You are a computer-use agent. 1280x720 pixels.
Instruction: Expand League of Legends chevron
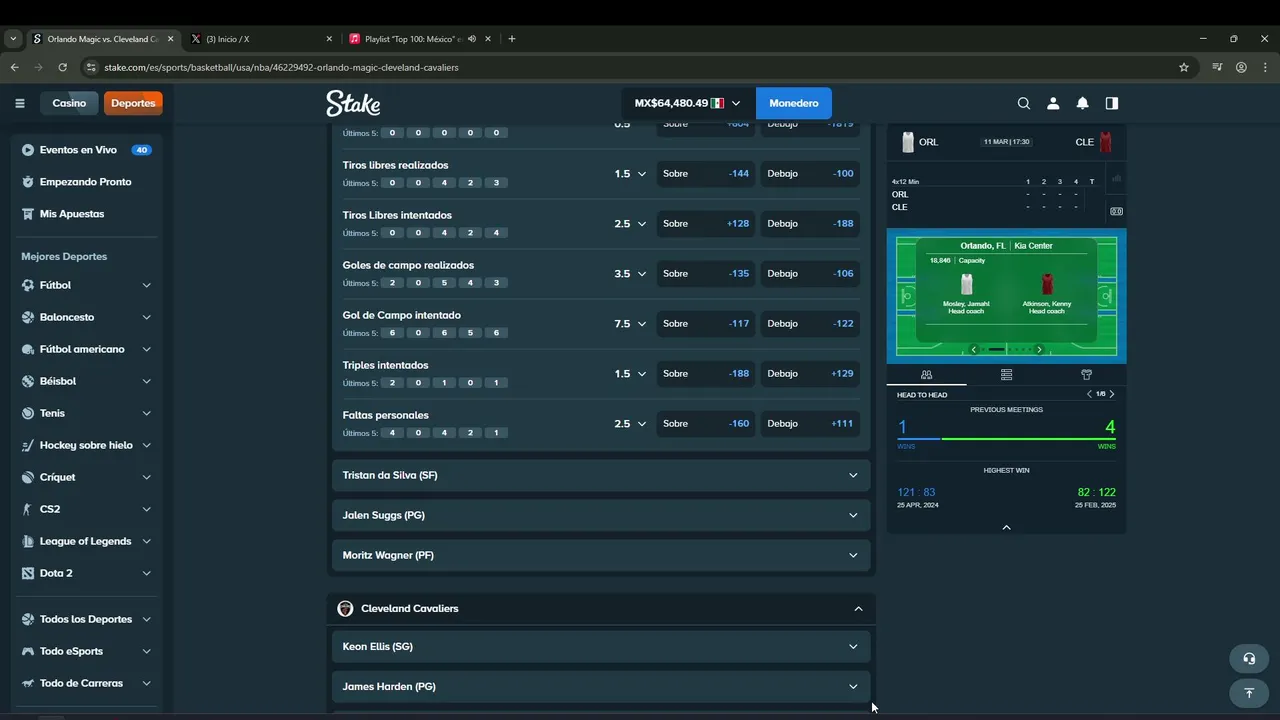(147, 541)
